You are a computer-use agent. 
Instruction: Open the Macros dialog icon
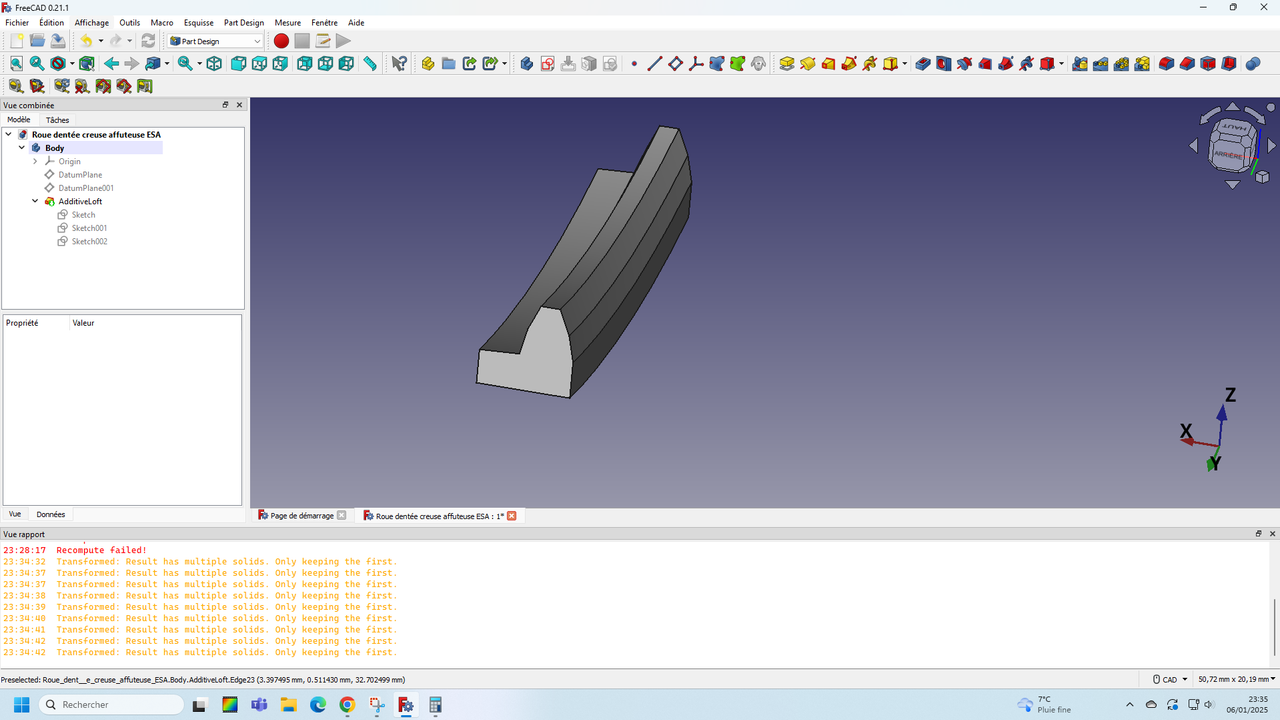click(323, 41)
